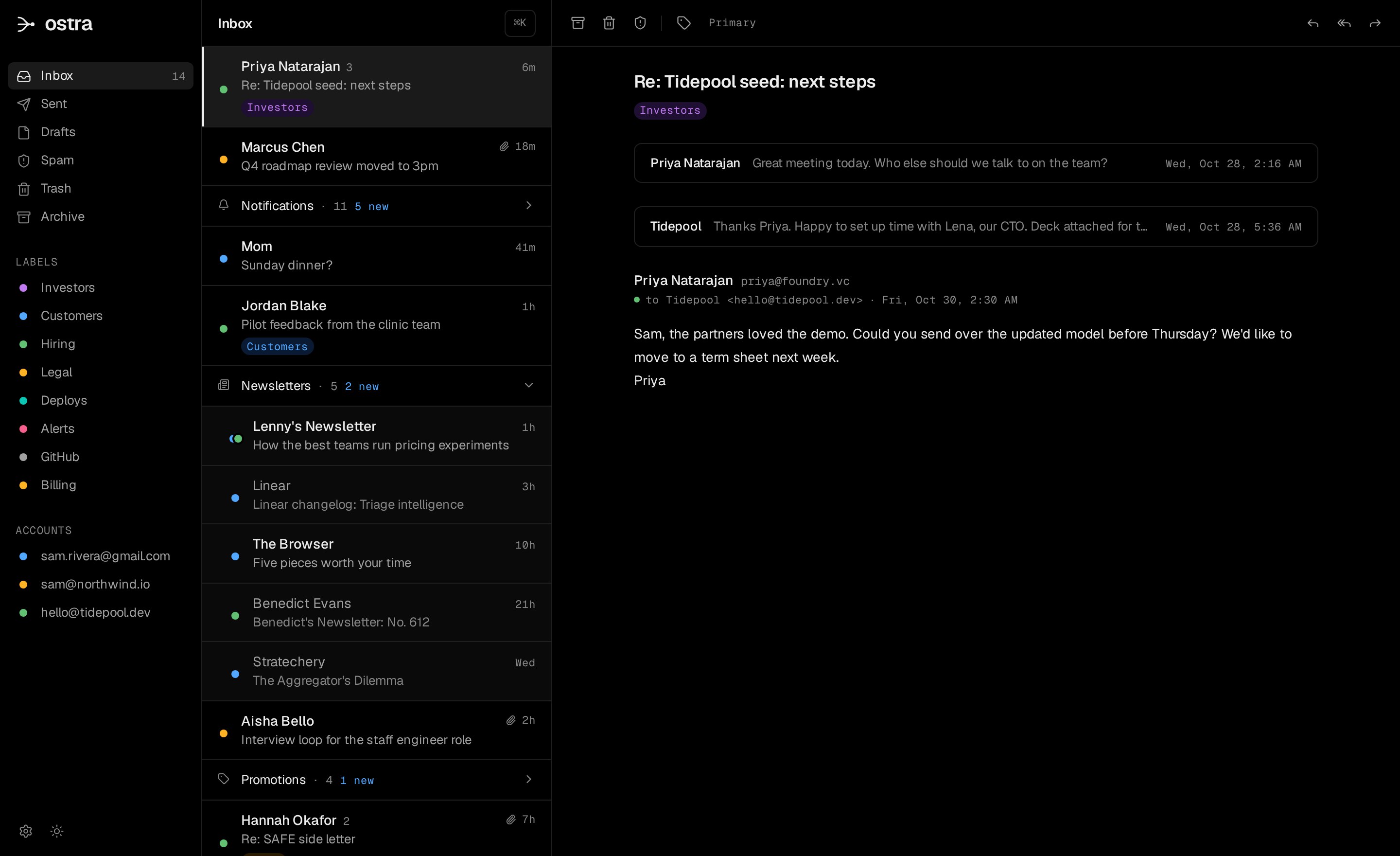Click the ostra logo icon
Screen dimensions: 1400x856
(x=26, y=24)
